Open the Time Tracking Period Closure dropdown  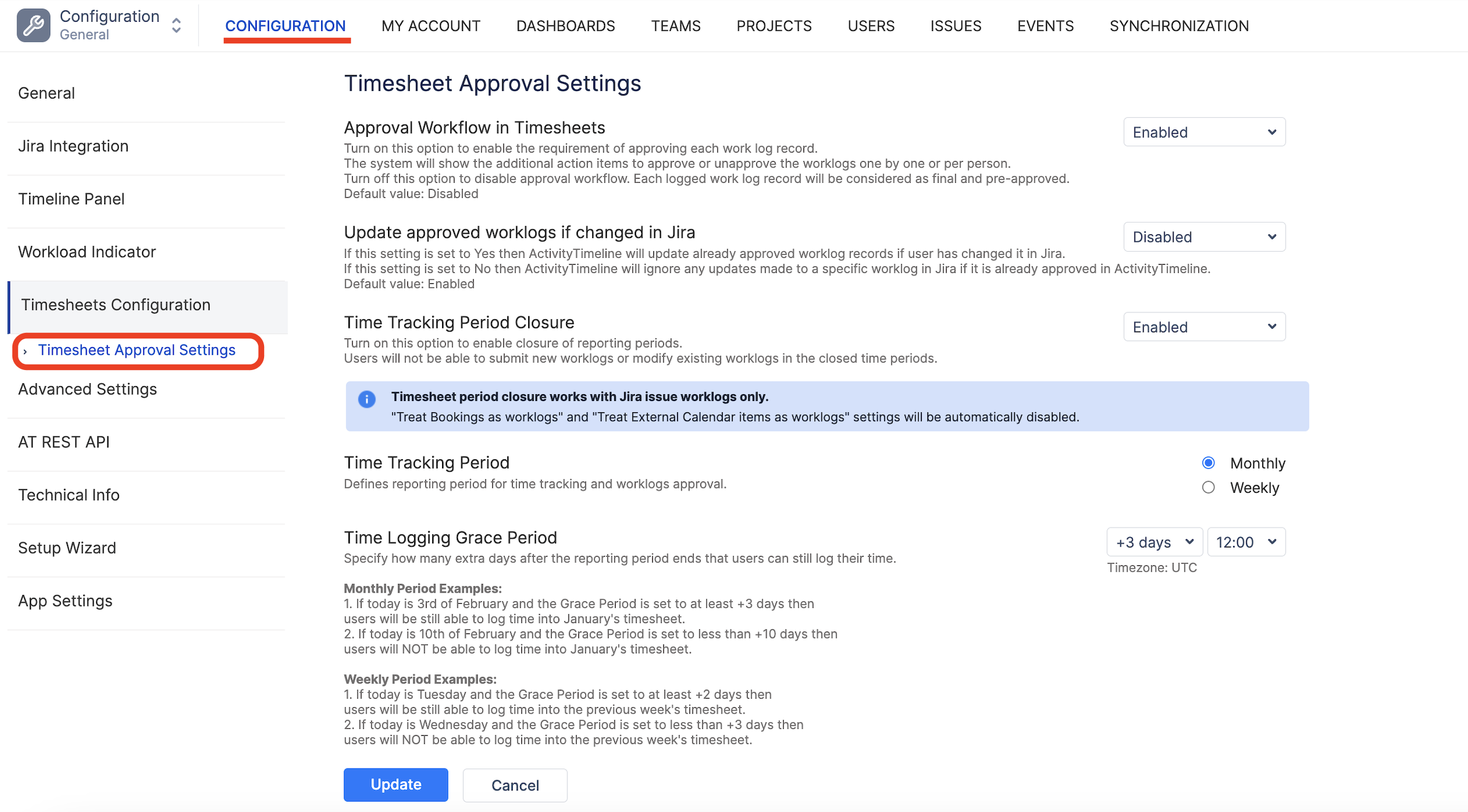[x=1203, y=327]
